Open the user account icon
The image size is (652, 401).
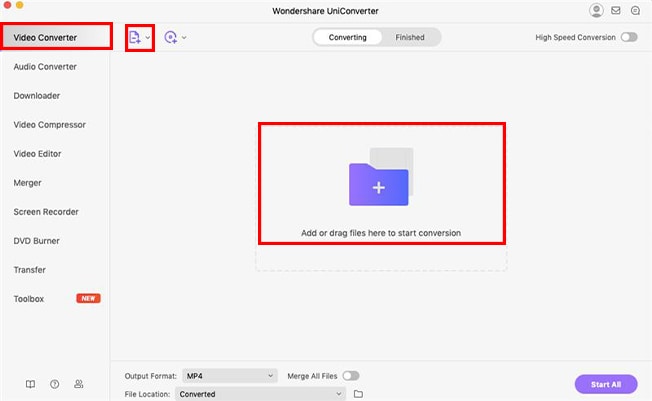click(596, 10)
